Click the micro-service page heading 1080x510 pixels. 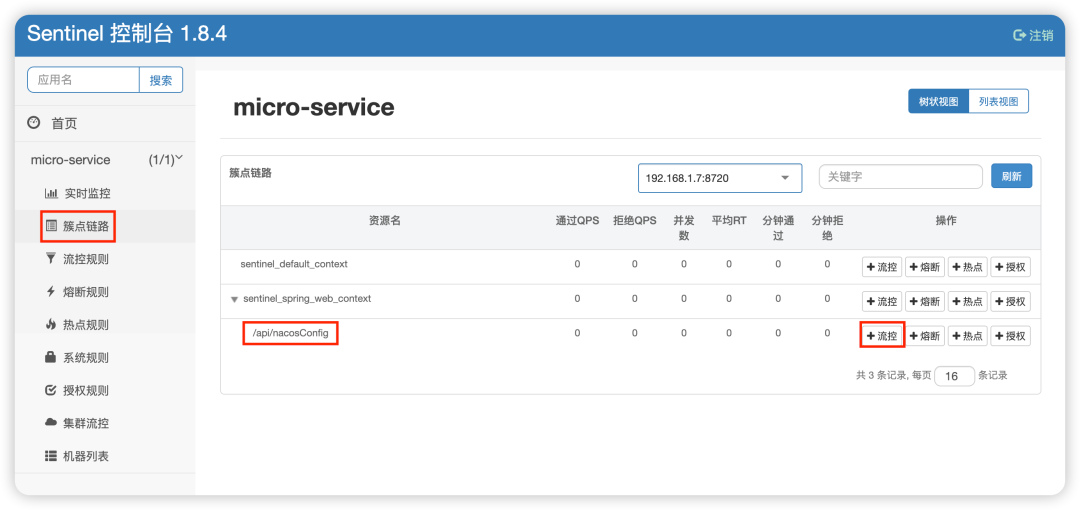[314, 108]
